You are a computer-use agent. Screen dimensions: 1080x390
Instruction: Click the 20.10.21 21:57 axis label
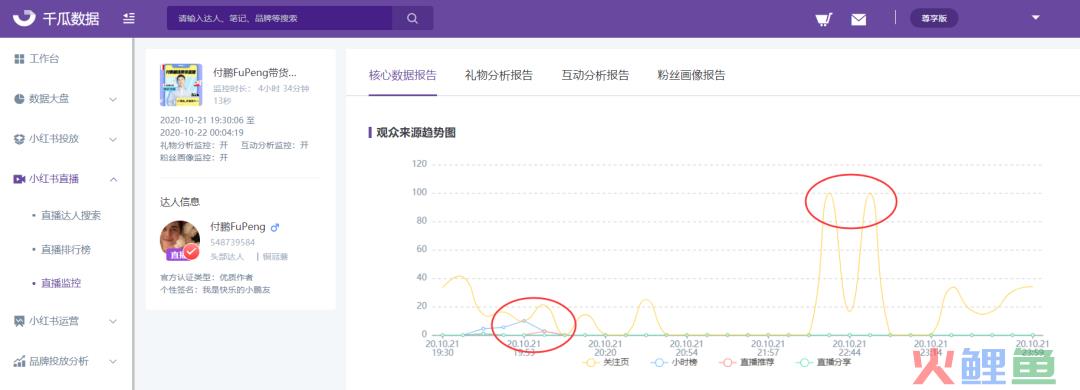[x=768, y=348]
